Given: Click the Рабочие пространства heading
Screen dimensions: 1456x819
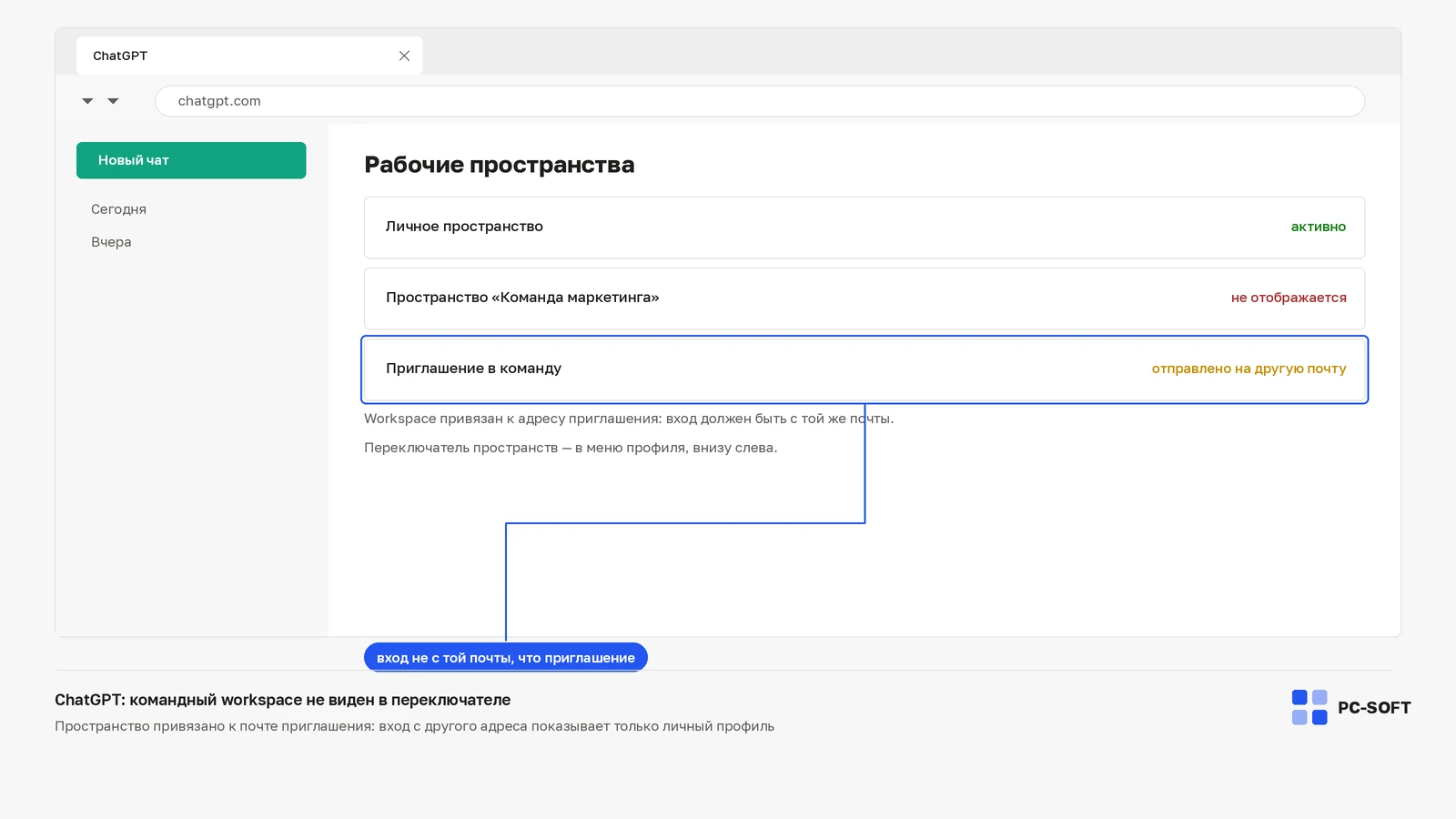Looking at the screenshot, I should 500,165.
